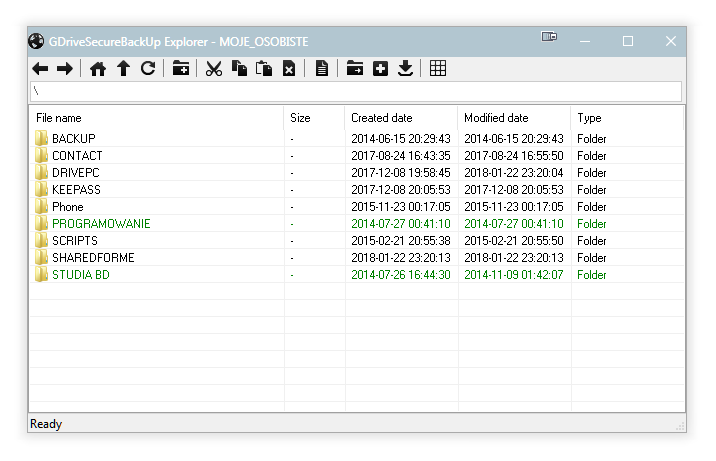The width and height of the screenshot is (716, 461).
Task: Click created date 2015-11-23 00:17:05
Action: coord(400,207)
